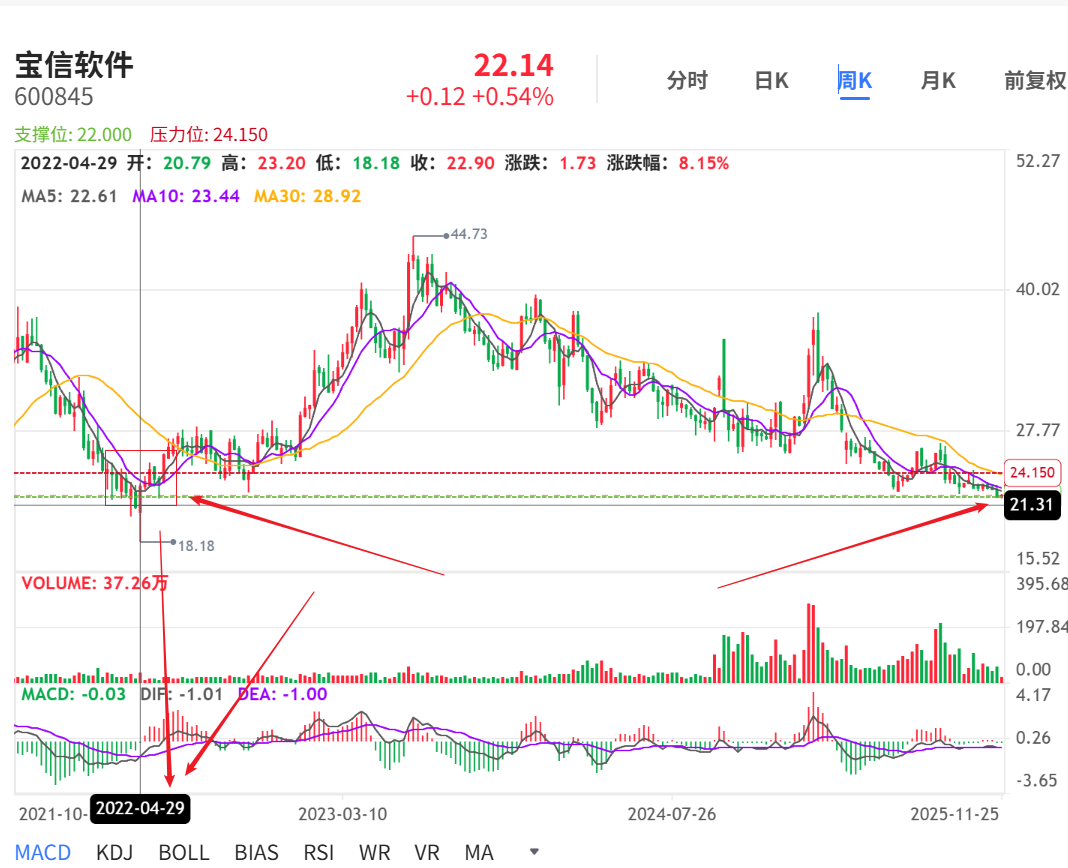Click the 开: 20.79 open readout

coord(169,164)
